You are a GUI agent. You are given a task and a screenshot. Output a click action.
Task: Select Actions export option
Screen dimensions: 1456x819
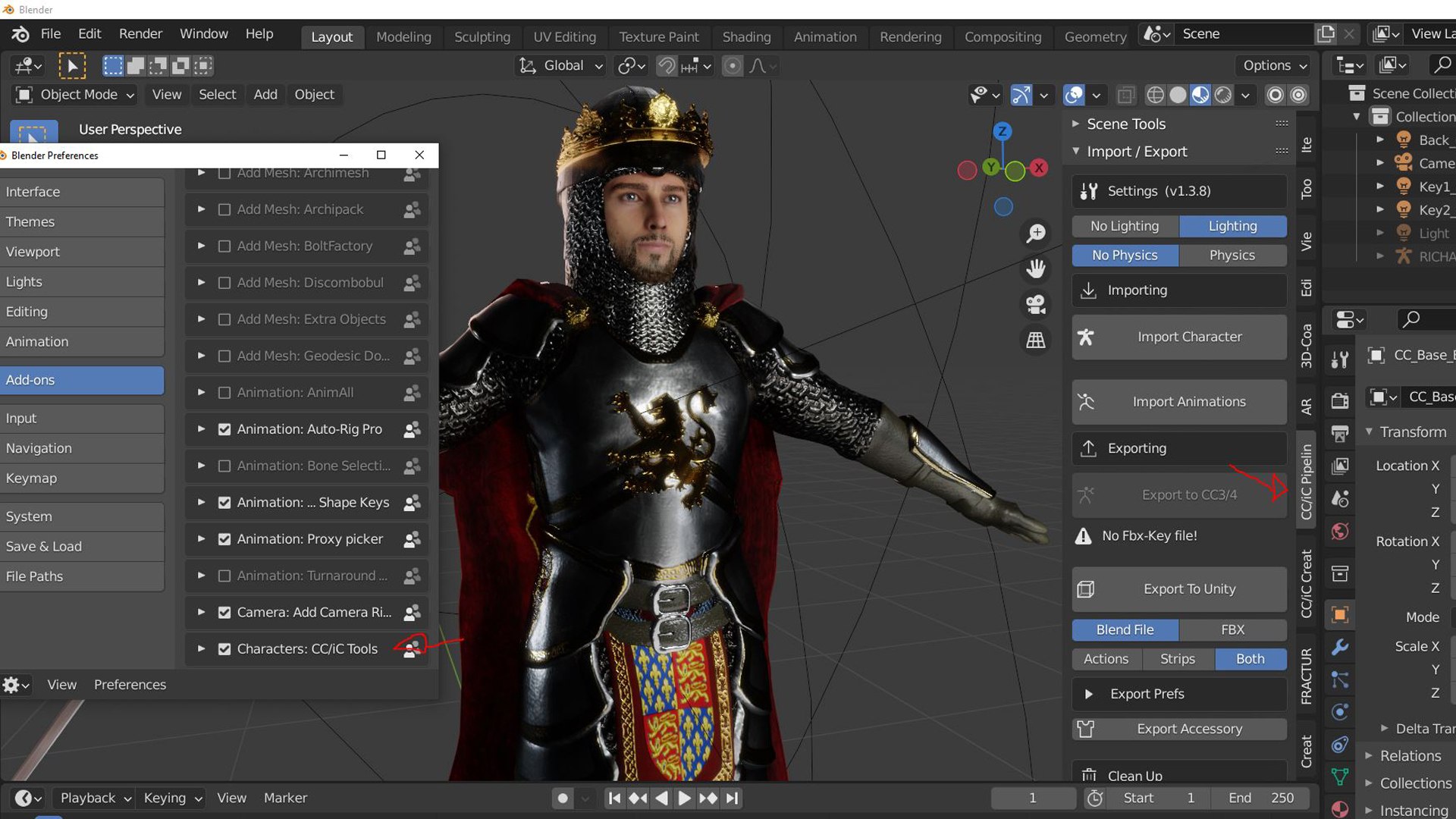pyautogui.click(x=1106, y=659)
